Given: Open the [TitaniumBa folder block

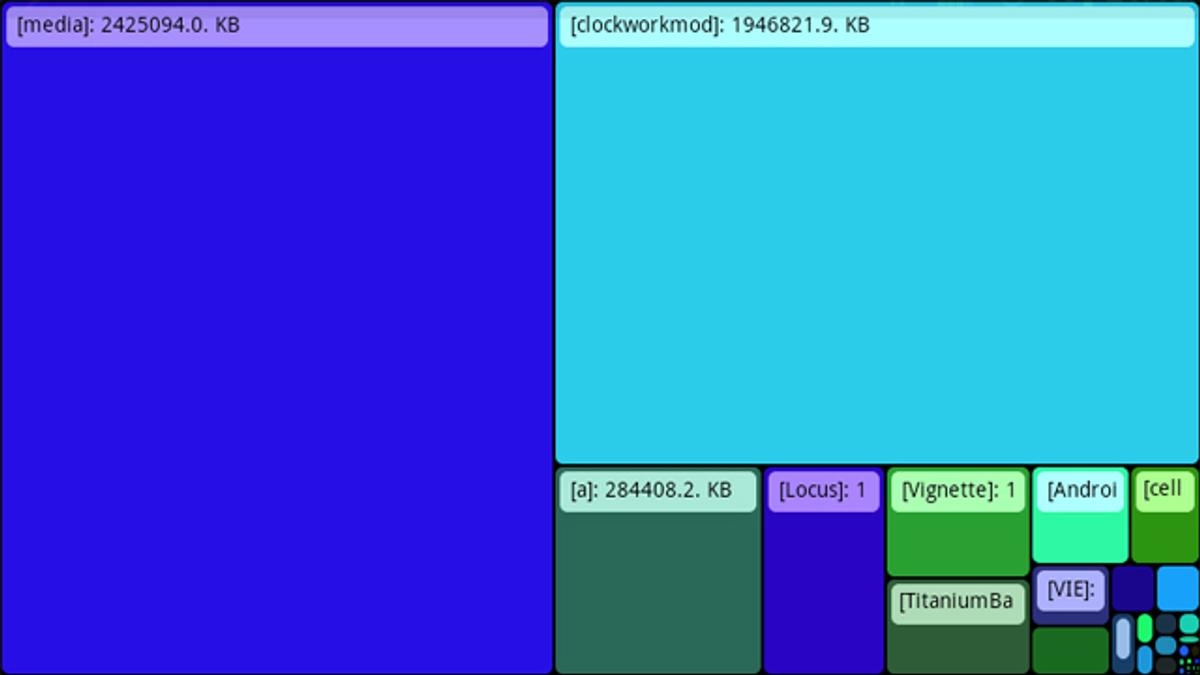Looking at the screenshot, I should [958, 626].
